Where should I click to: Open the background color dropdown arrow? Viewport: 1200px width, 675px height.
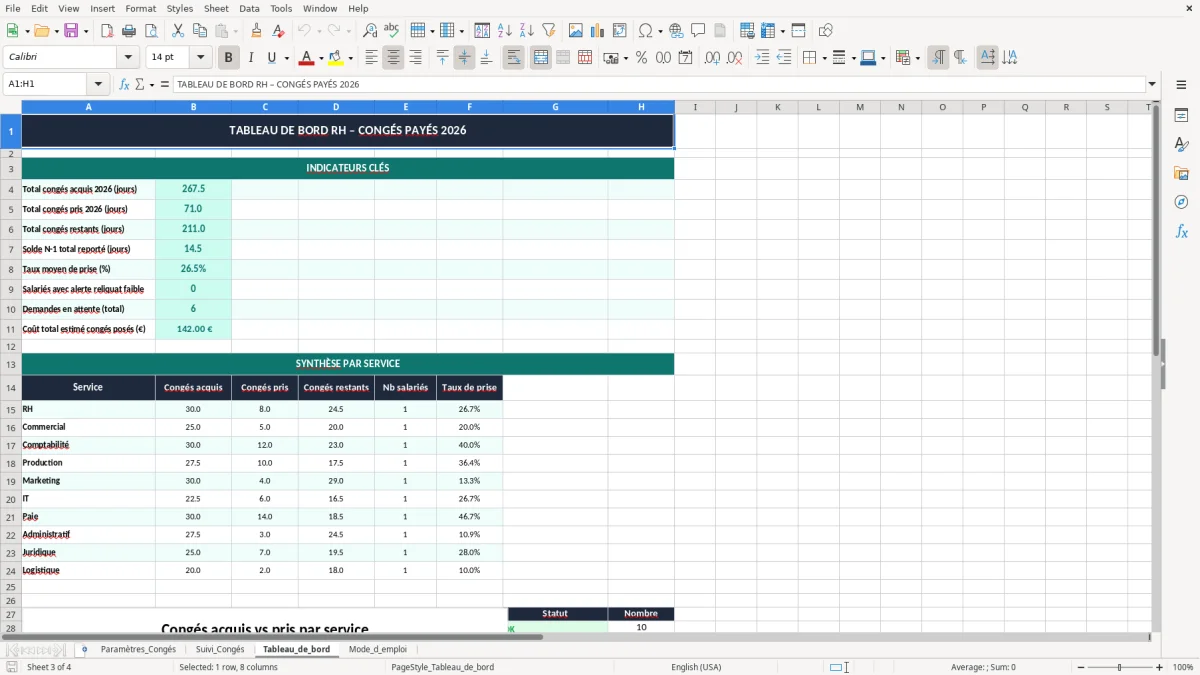click(x=350, y=58)
